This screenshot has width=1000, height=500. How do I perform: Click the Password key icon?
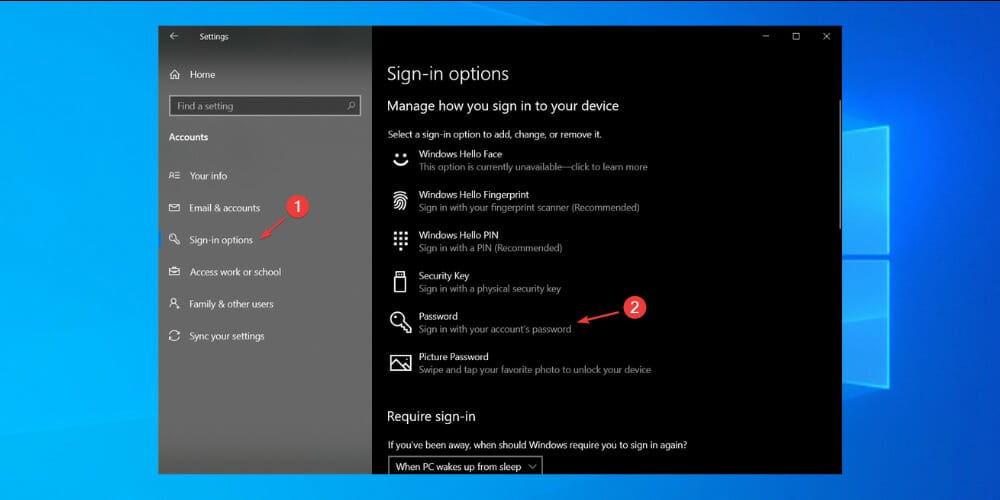[x=401, y=322]
